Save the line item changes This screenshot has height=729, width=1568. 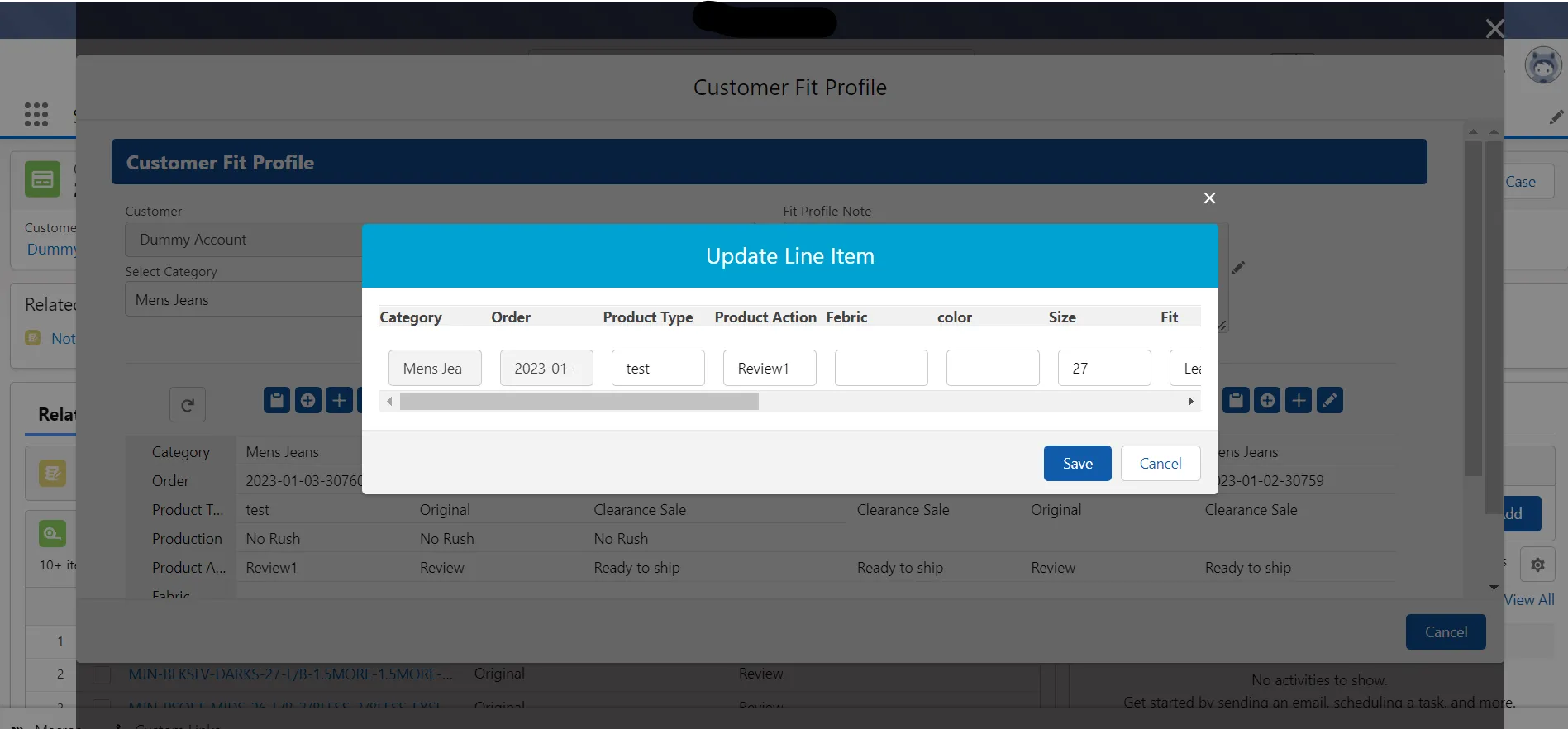[x=1077, y=464]
